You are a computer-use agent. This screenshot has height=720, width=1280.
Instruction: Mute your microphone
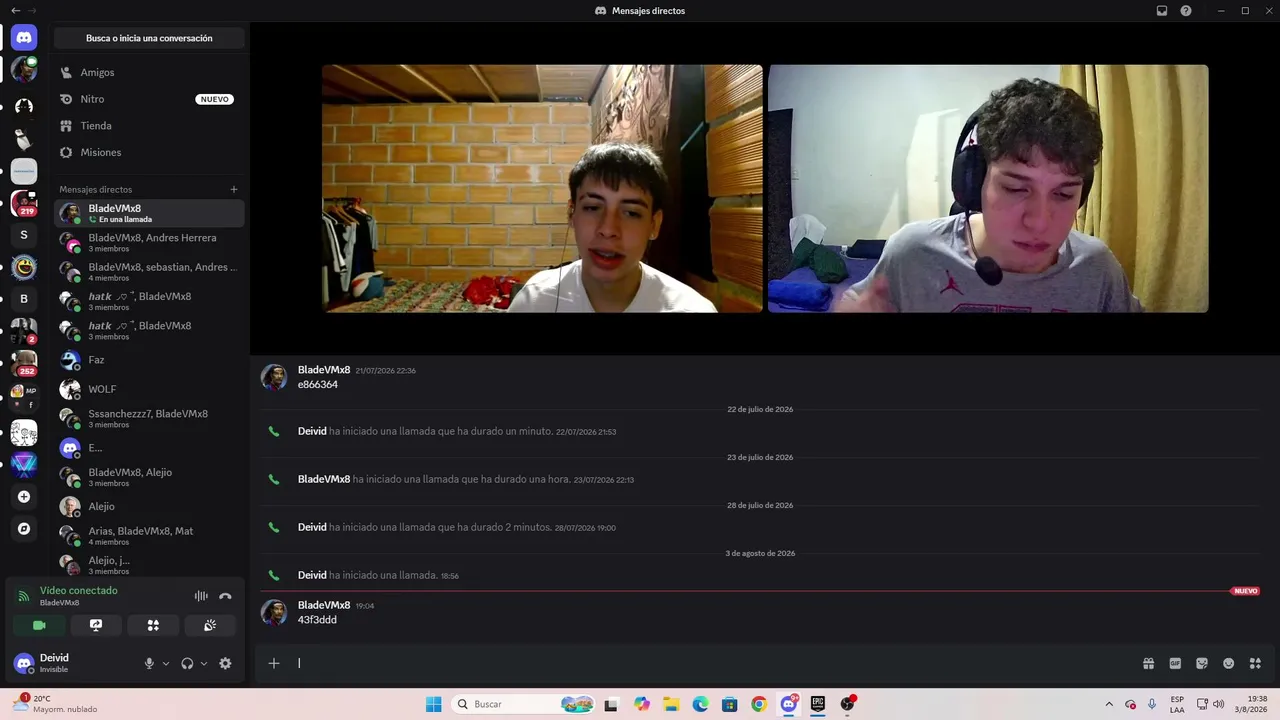[149, 663]
